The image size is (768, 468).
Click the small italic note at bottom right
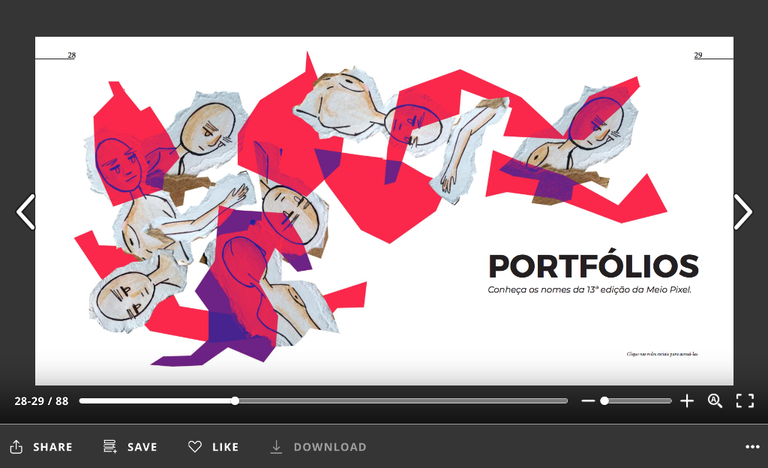point(661,354)
